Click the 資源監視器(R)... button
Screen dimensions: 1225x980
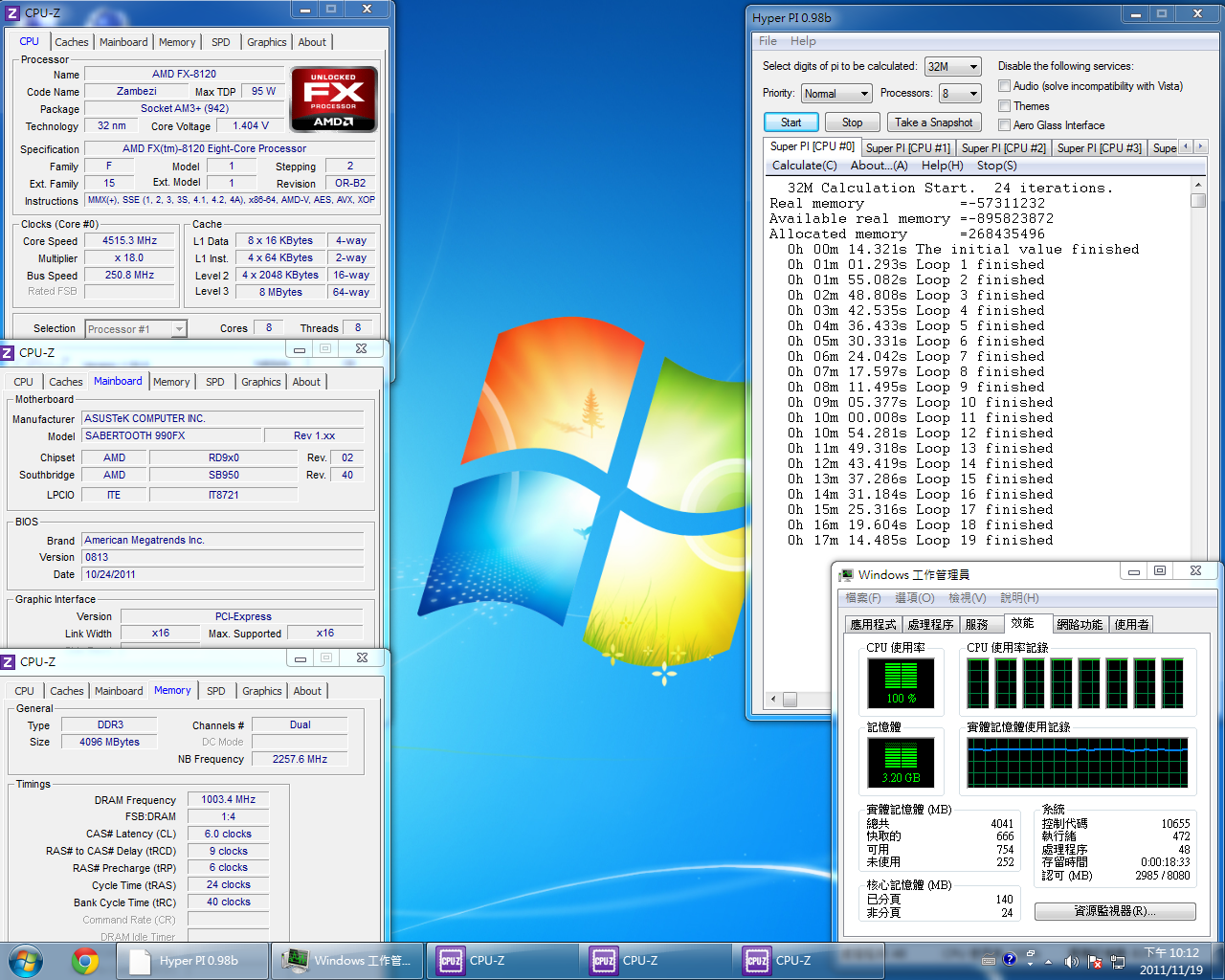click(x=1115, y=911)
